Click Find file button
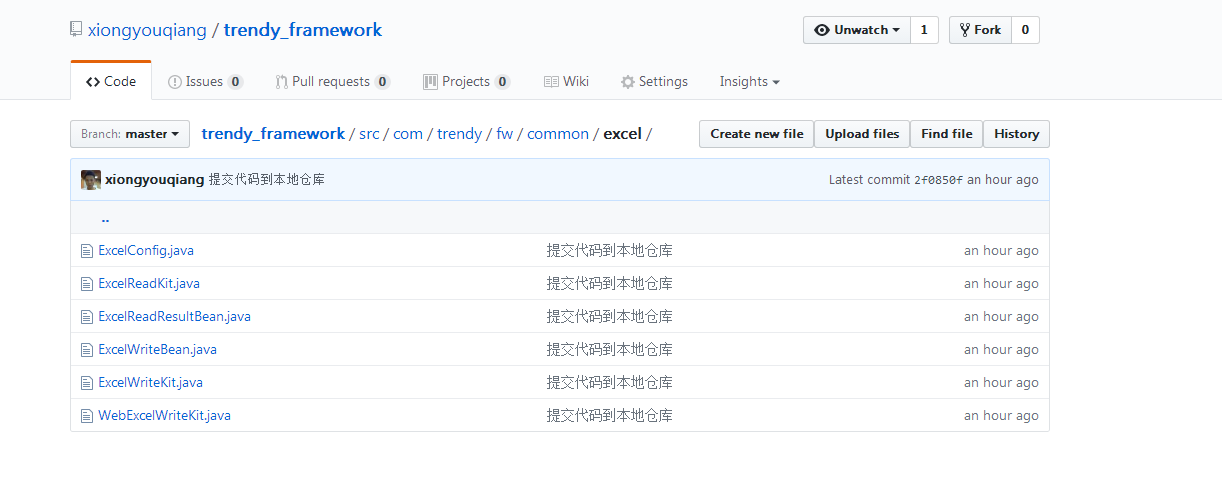The image size is (1222, 479). point(947,134)
